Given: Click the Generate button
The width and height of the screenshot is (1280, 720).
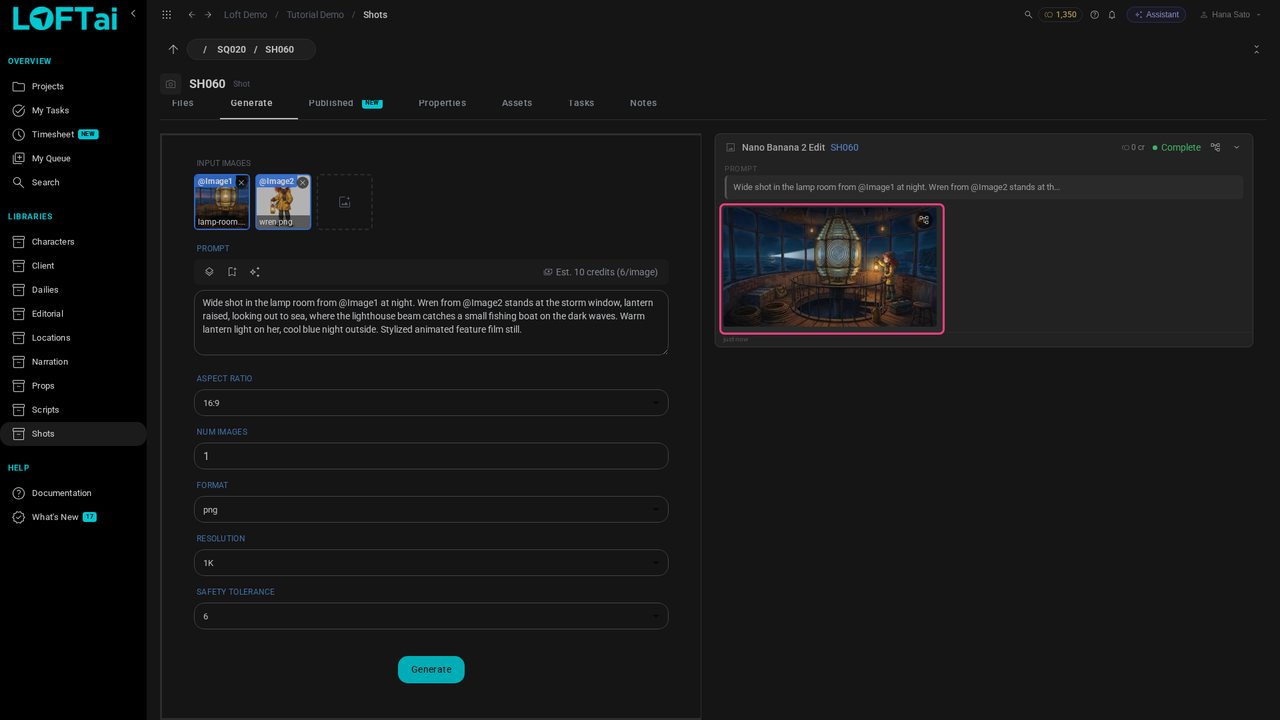Looking at the screenshot, I should pyautogui.click(x=431, y=670).
